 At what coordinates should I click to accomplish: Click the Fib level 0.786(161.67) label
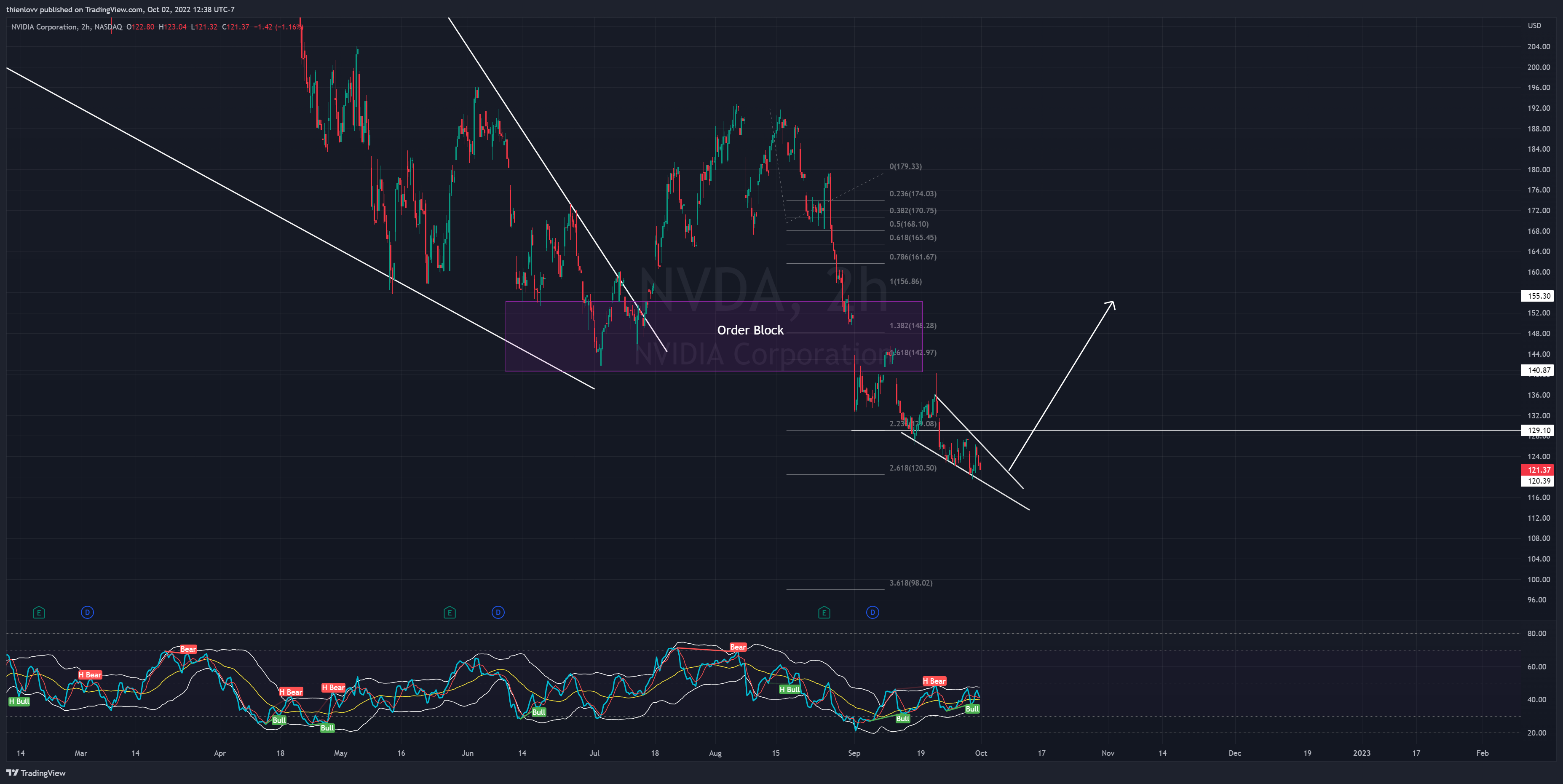click(x=913, y=257)
